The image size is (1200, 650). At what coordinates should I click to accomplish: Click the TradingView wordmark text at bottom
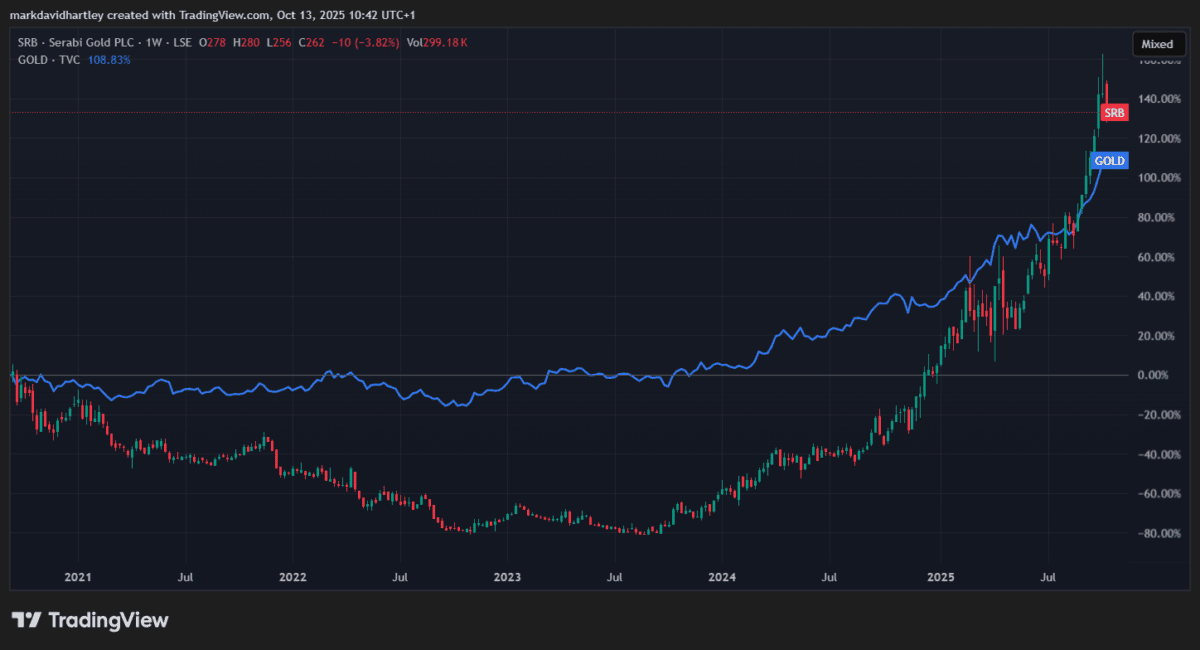[x=110, y=621]
